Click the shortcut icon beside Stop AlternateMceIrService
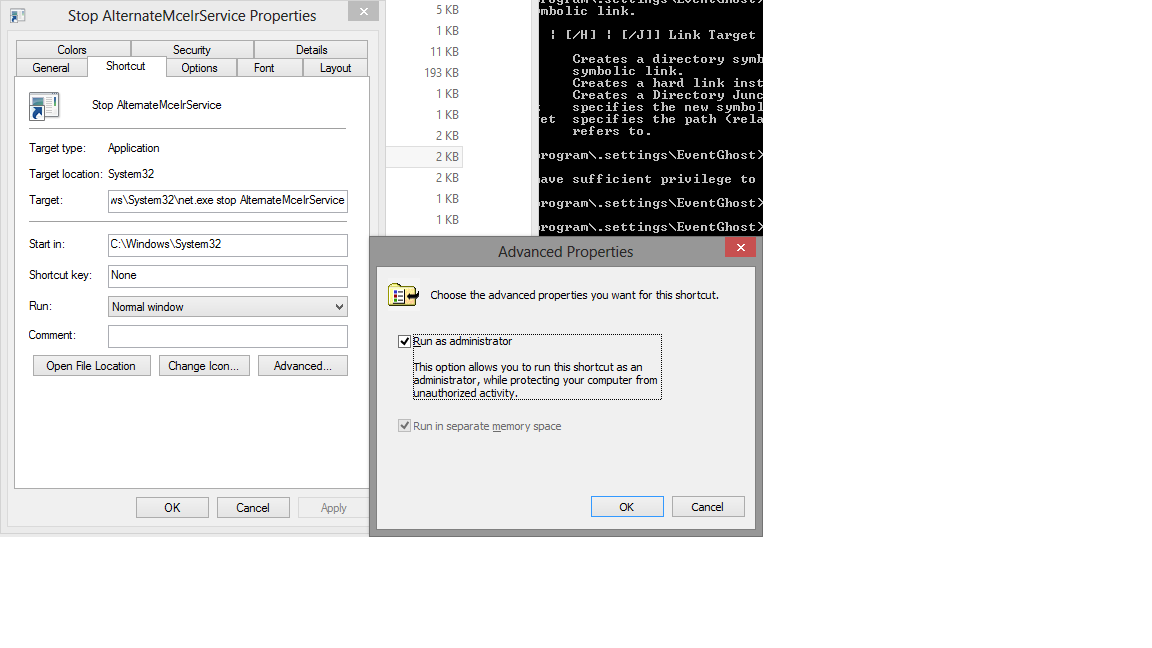 click(43, 106)
